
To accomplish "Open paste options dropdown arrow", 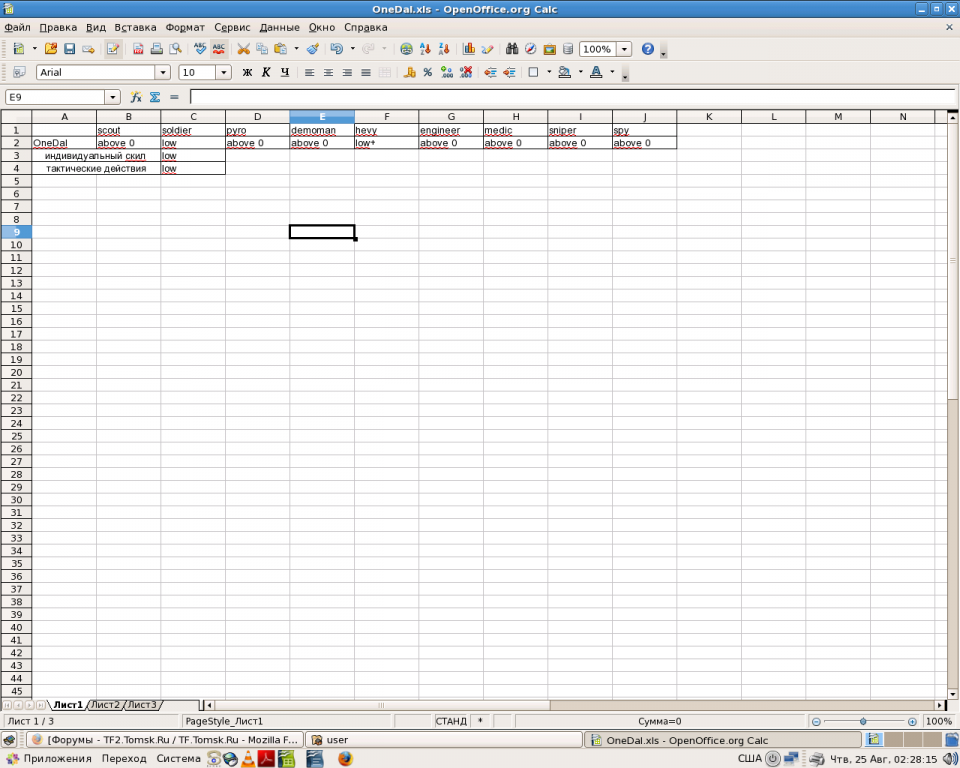I will click(x=296, y=49).
